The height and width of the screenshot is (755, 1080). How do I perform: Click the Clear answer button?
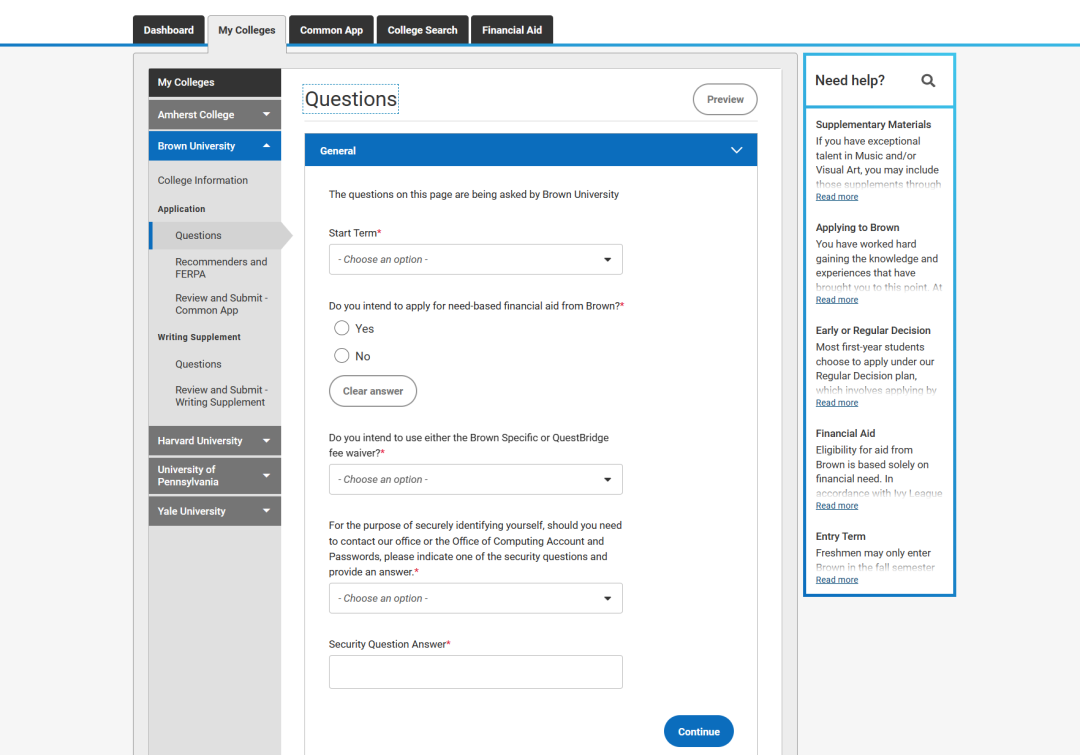click(373, 391)
